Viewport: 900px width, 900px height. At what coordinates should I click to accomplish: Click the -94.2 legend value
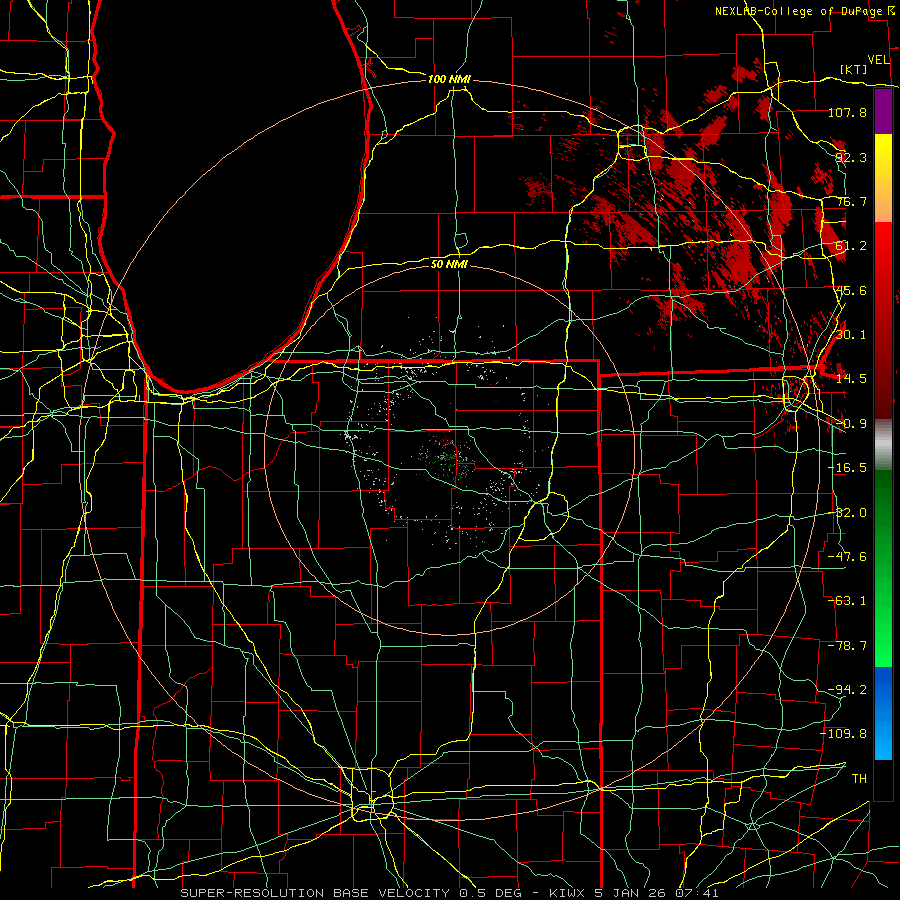coord(847,689)
